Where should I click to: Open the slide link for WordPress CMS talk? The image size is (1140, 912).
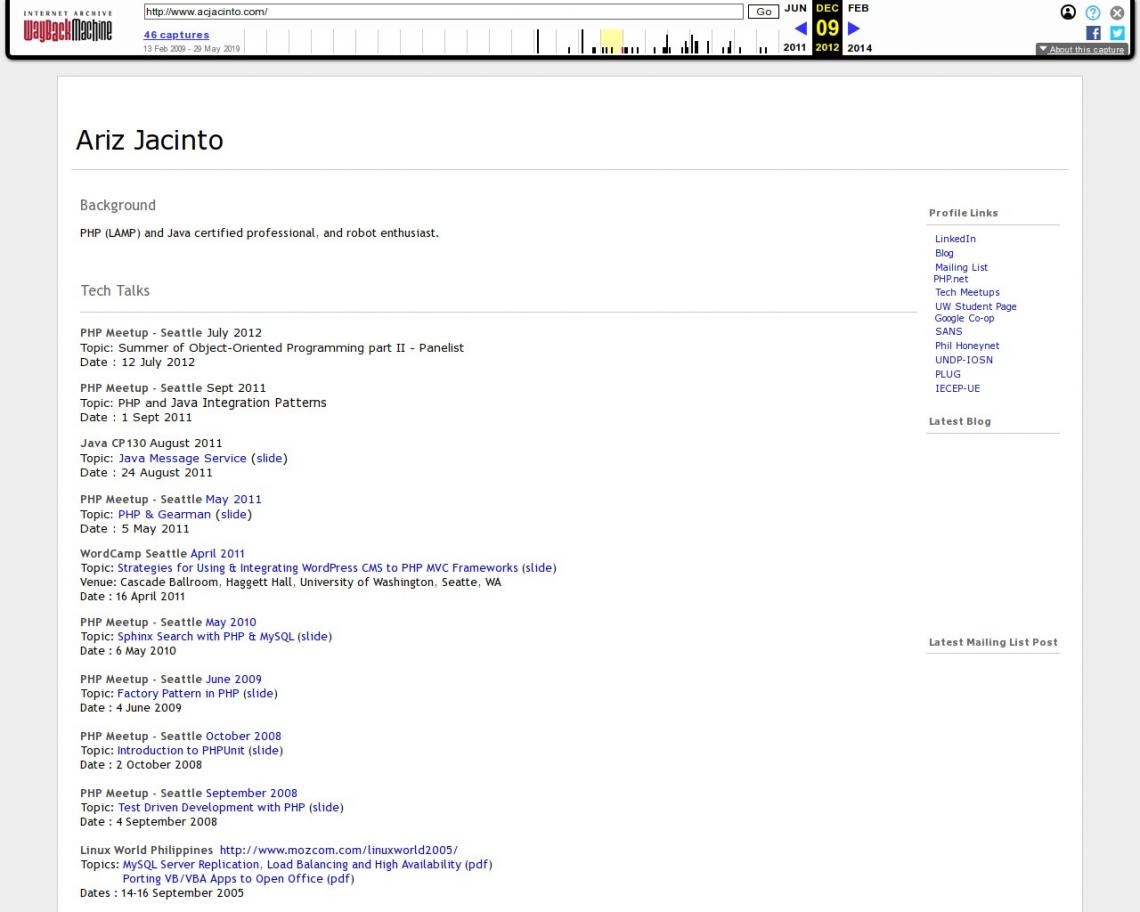click(x=539, y=568)
